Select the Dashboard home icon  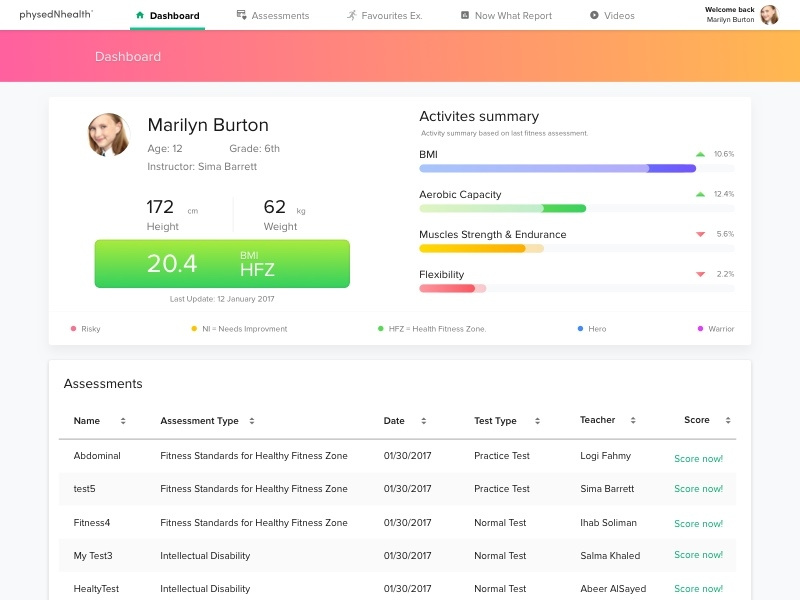click(139, 15)
